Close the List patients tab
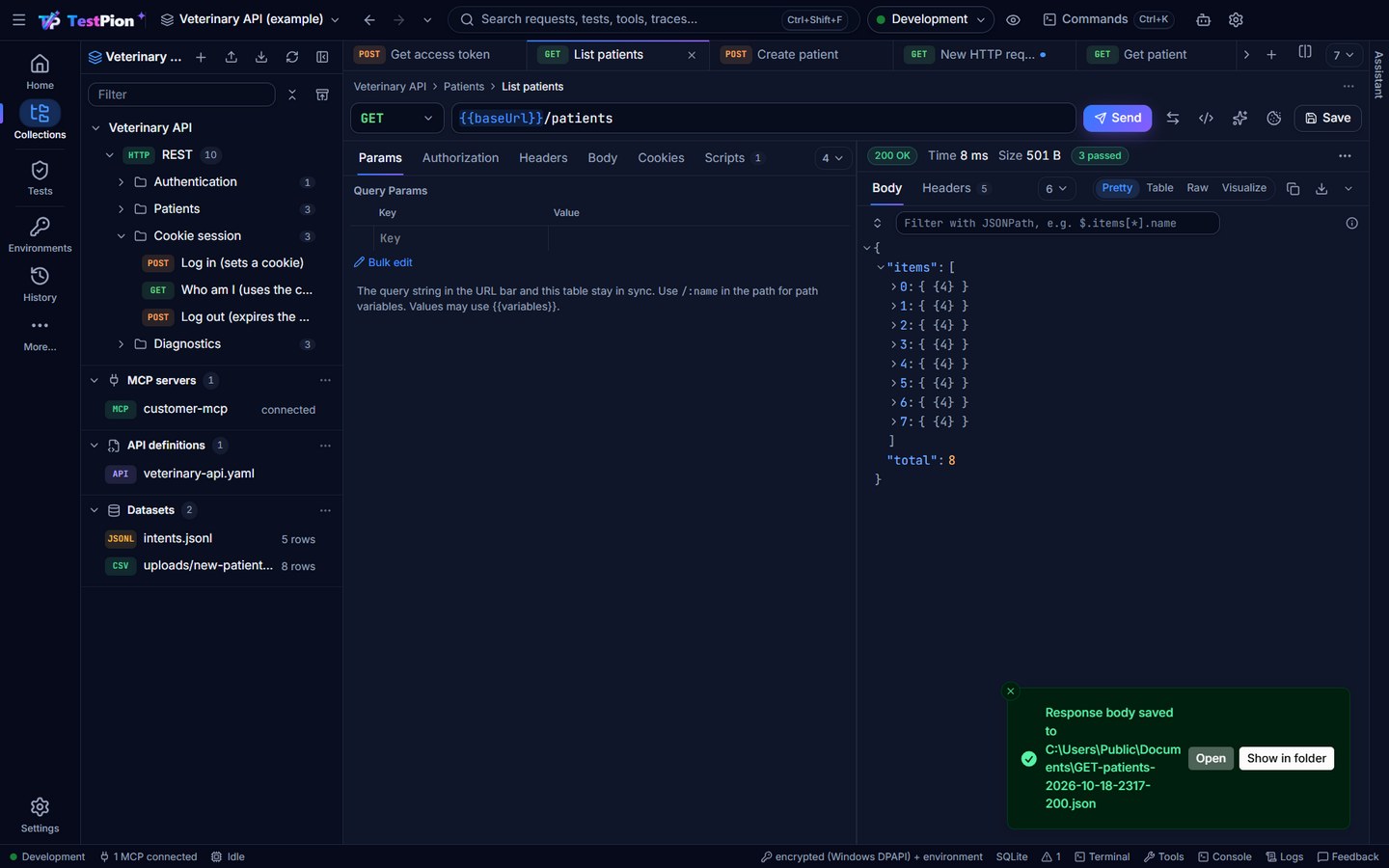 click(692, 55)
